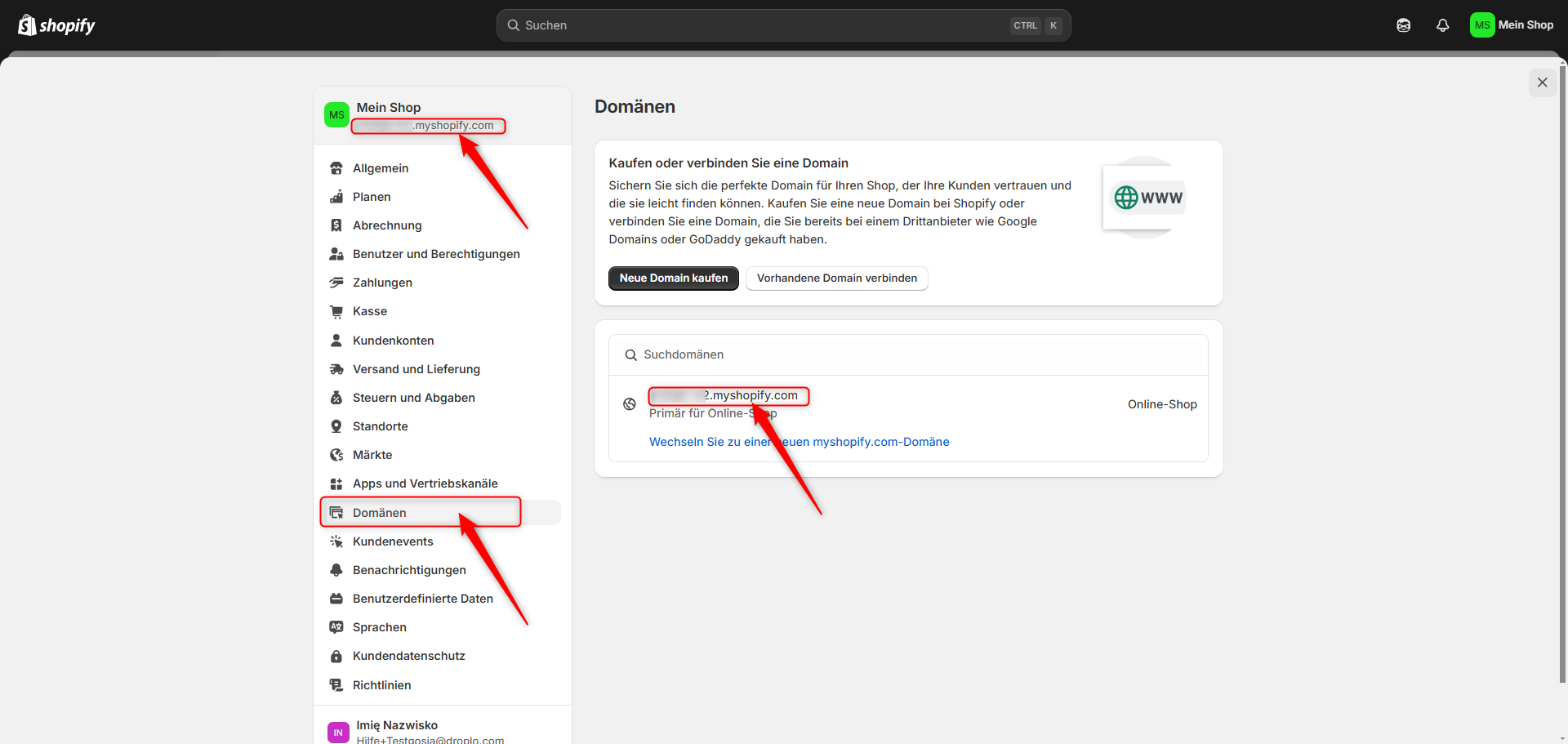Click the Standorte pin icon
This screenshot has width=1568, height=744.
pos(336,426)
